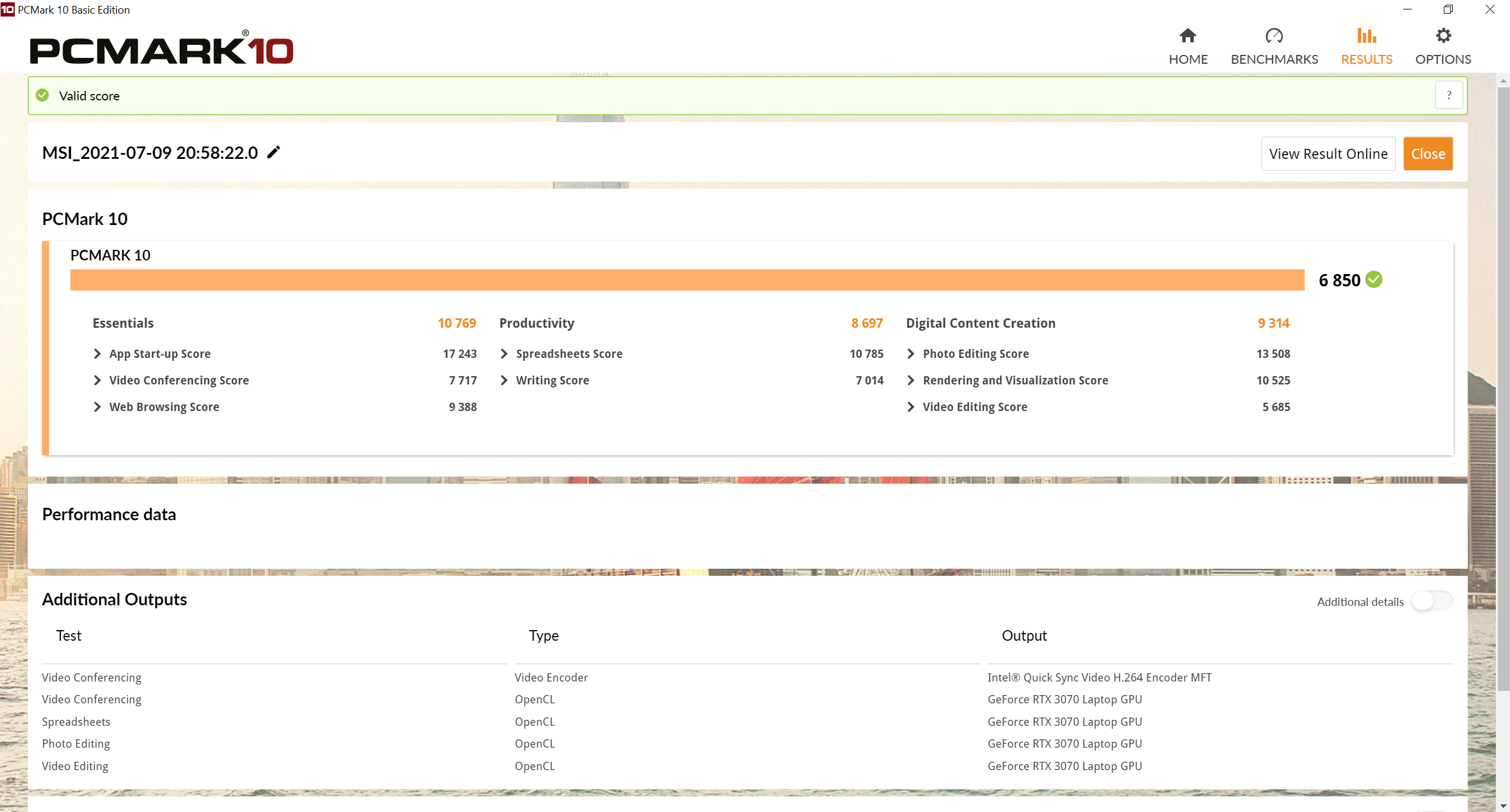Click the Spreadsheets value 10 785
The height and width of the screenshot is (812, 1510).
tap(867, 354)
